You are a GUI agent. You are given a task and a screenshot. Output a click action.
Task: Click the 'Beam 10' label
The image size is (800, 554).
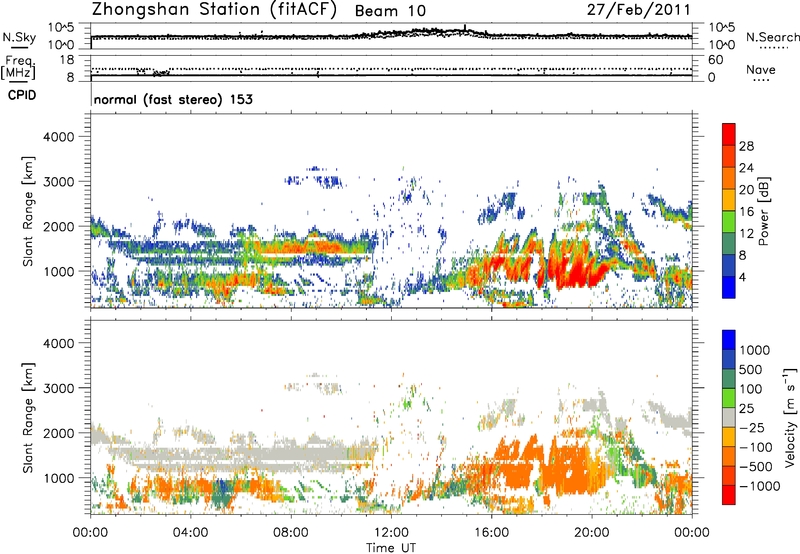(x=390, y=11)
